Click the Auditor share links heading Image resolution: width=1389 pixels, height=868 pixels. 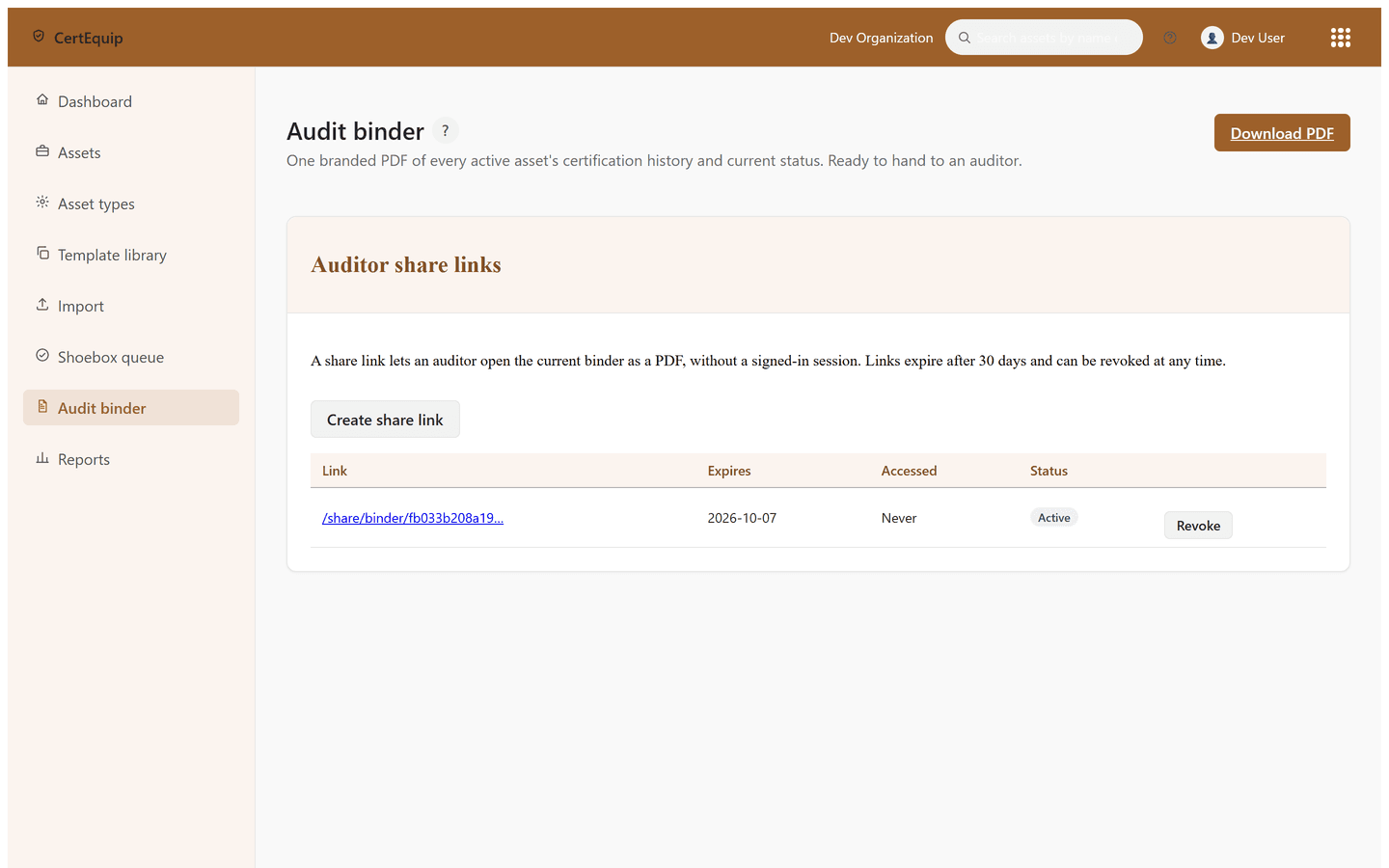(406, 264)
